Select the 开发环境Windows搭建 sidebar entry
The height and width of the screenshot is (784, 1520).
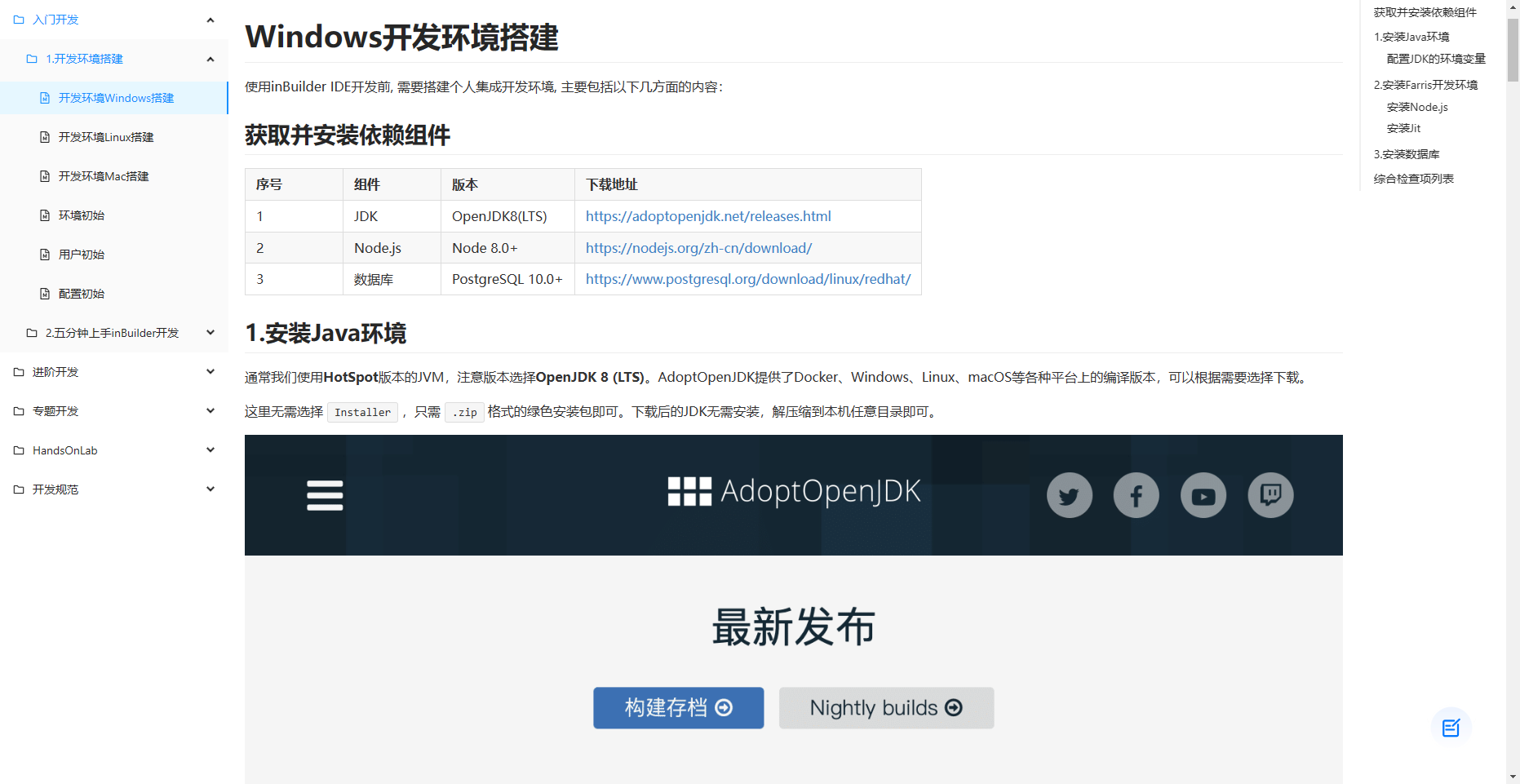pyautogui.click(x=114, y=98)
